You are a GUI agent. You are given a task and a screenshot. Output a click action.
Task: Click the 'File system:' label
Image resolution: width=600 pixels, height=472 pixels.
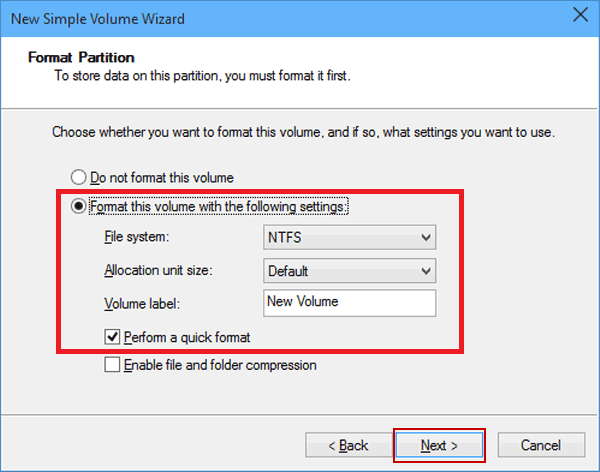coord(138,238)
